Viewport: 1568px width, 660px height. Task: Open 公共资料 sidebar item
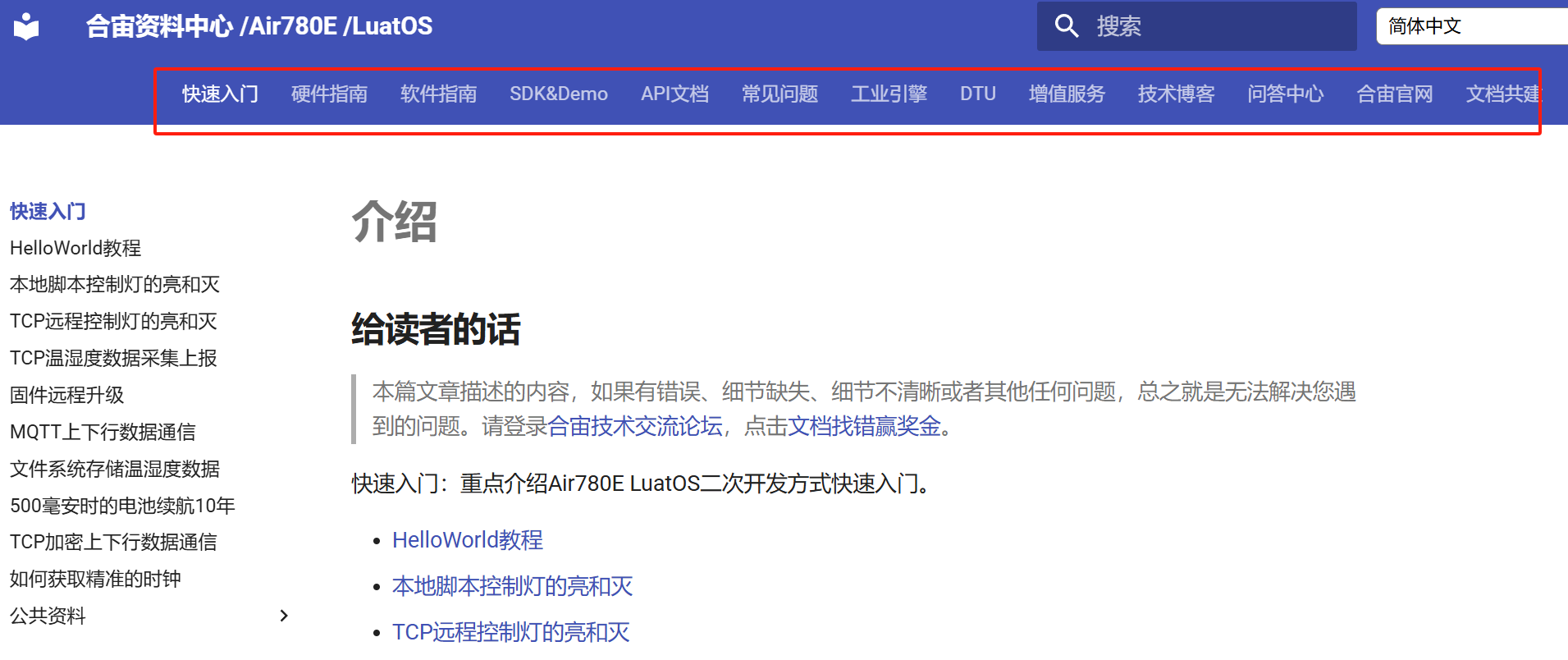click(x=48, y=616)
